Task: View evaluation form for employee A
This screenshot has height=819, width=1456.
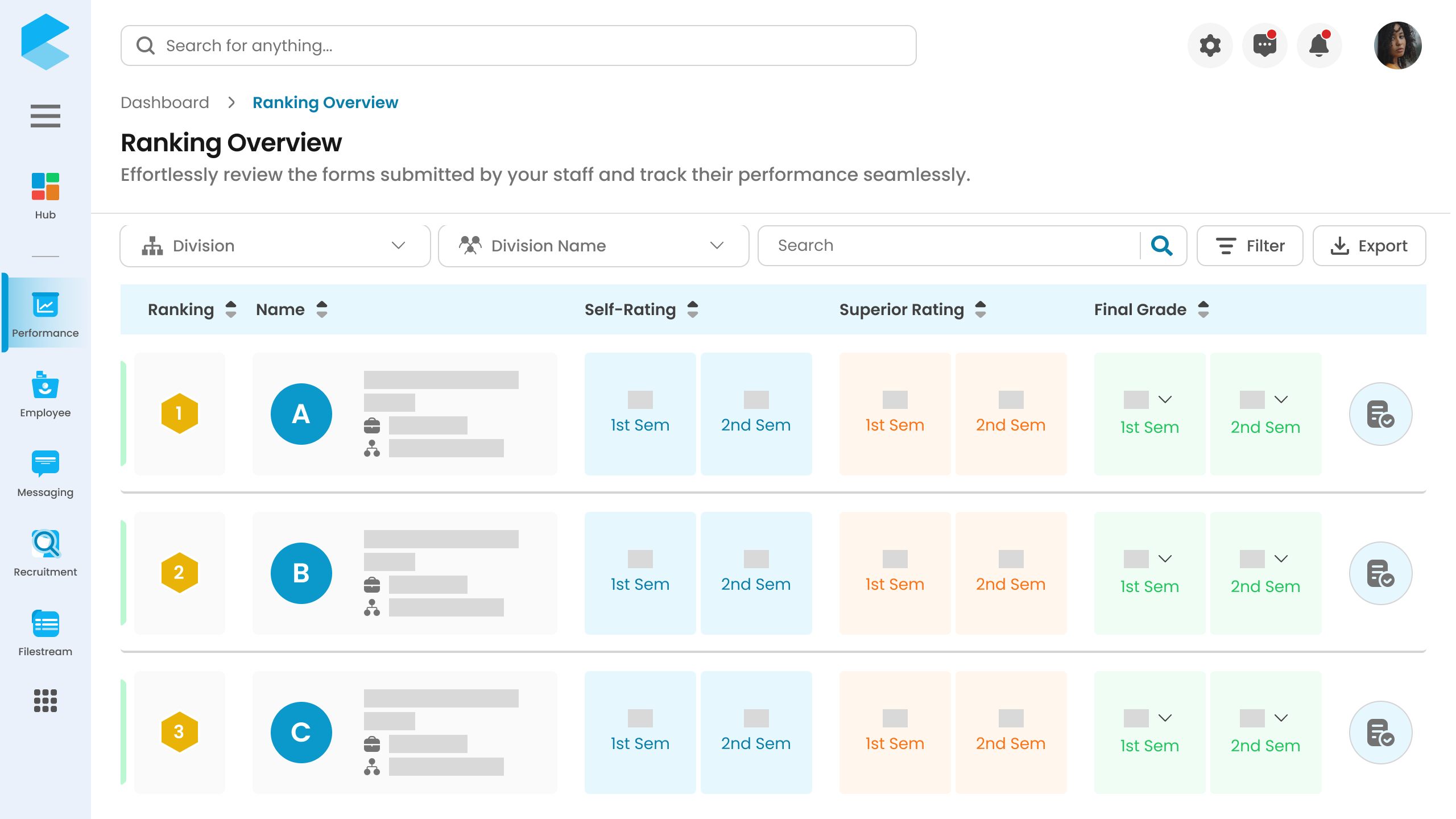Action: pos(1380,414)
